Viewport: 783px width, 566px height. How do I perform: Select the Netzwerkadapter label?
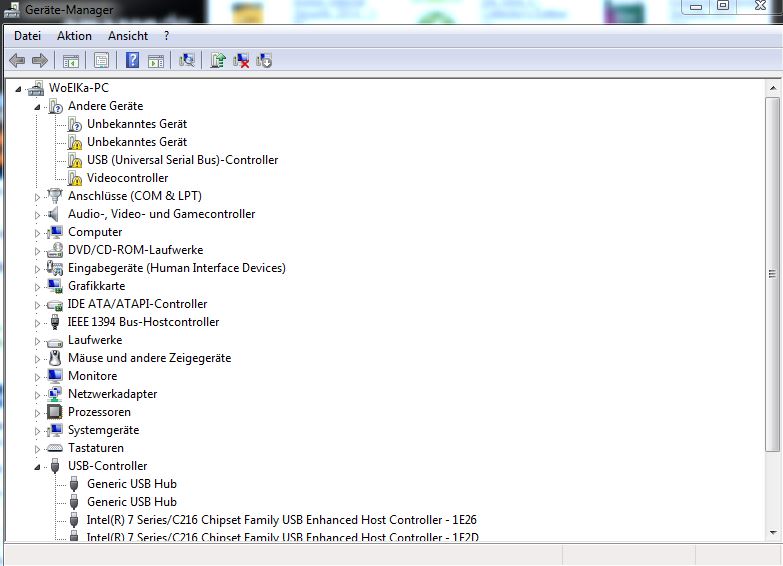pos(112,394)
